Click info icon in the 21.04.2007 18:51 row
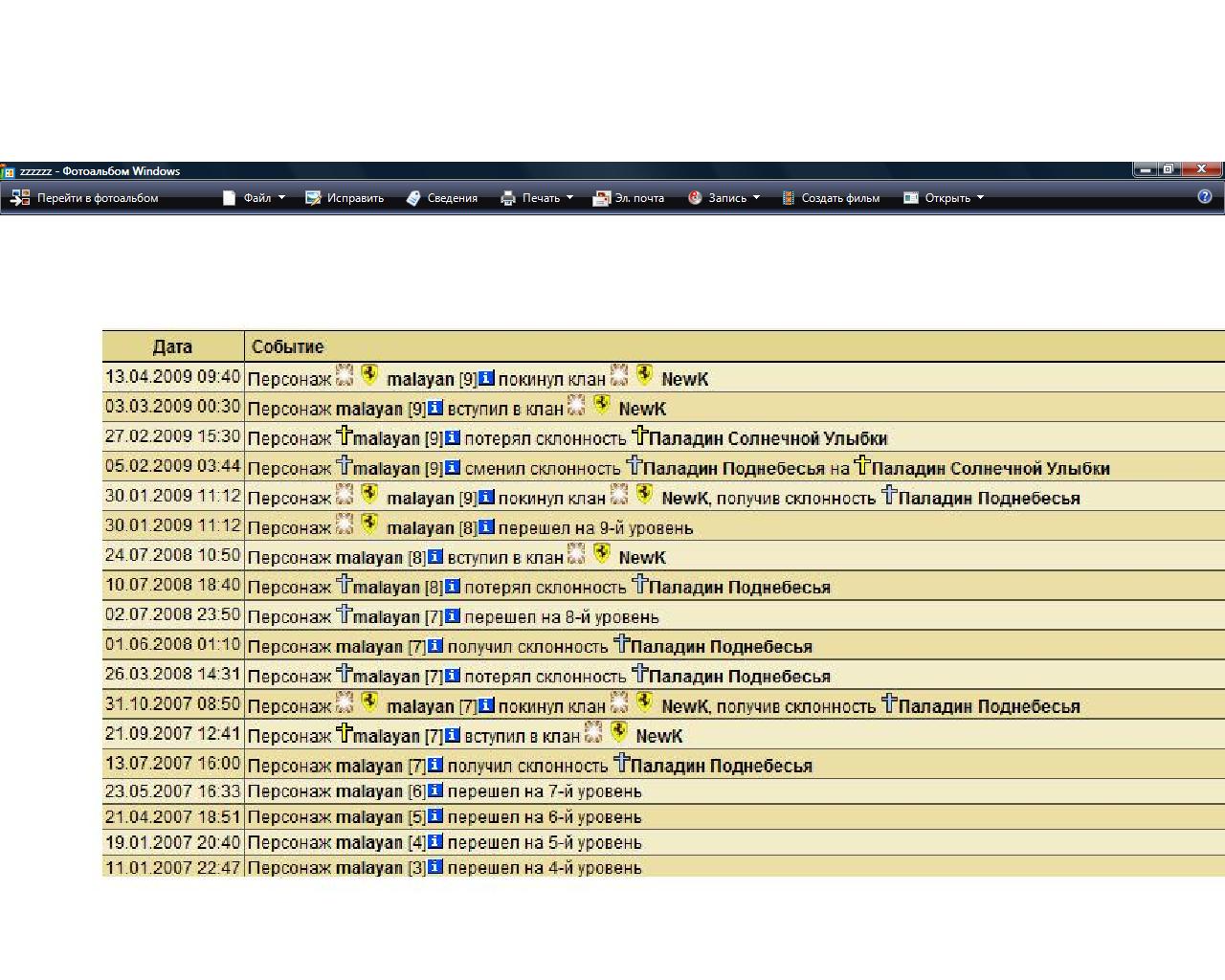The width and height of the screenshot is (1225, 980). click(x=435, y=816)
